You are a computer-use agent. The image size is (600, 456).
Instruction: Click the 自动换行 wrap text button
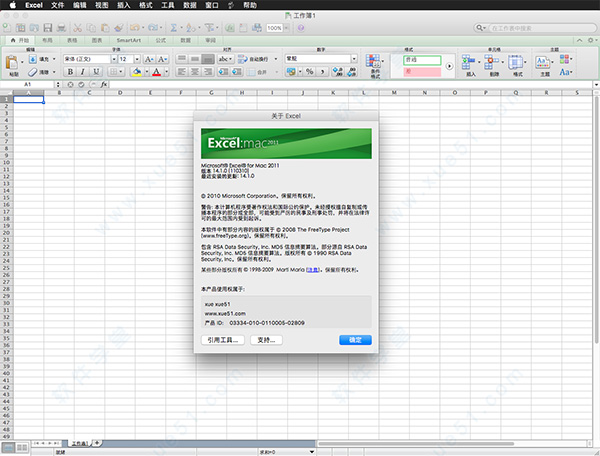pos(253,59)
